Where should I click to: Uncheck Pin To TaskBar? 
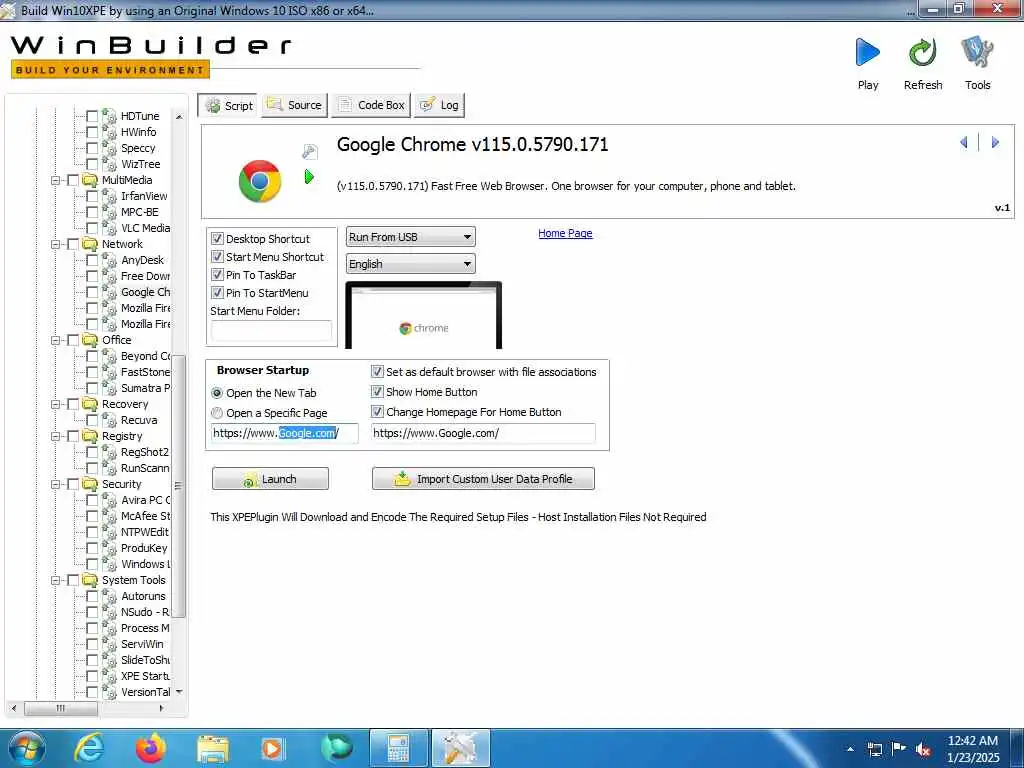217,275
